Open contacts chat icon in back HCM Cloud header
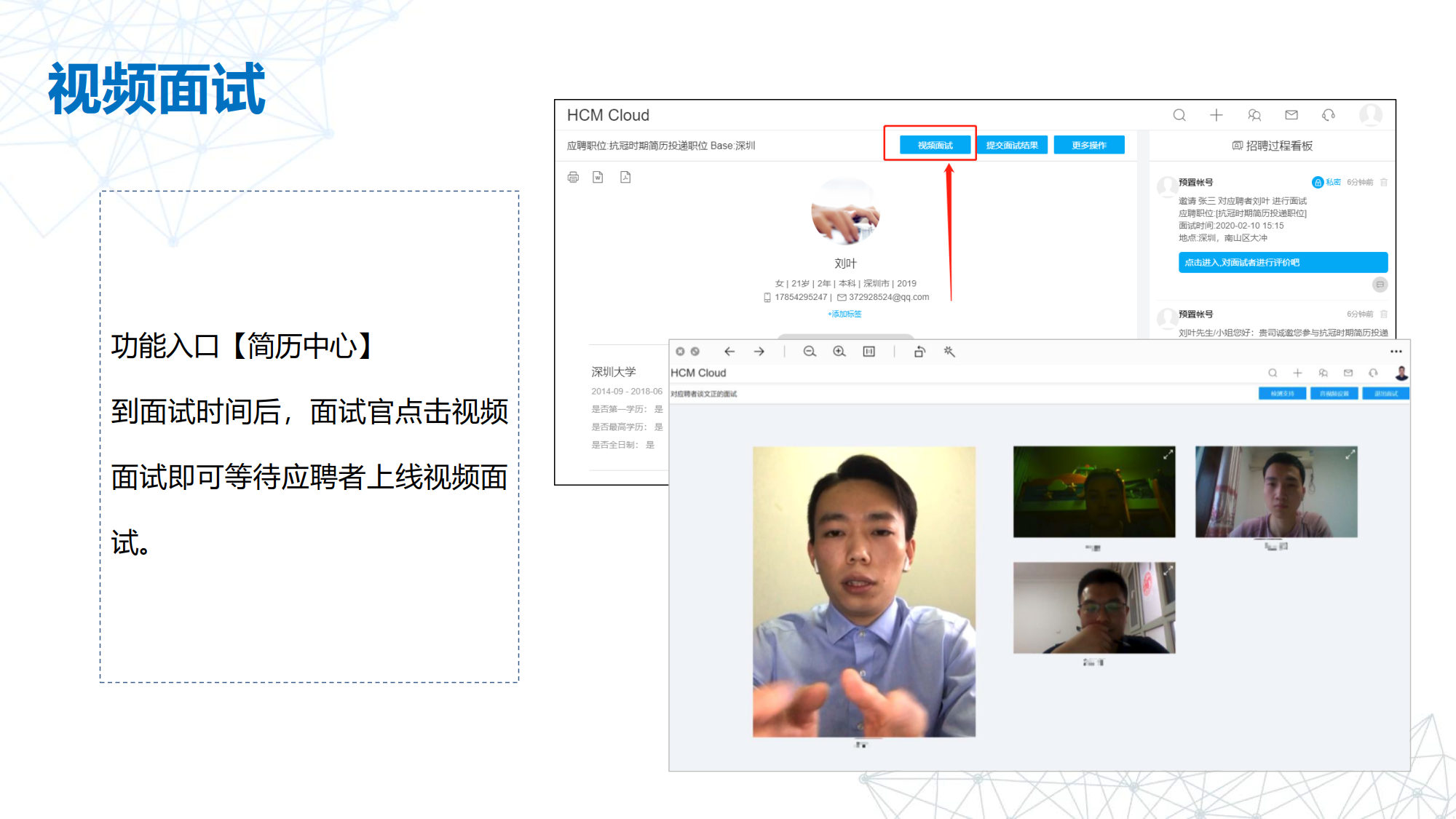 [1254, 115]
